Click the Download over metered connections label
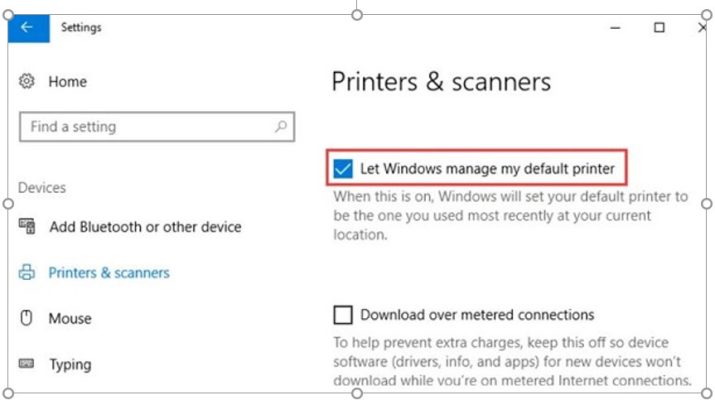This screenshot has height=400, width=715. [x=477, y=315]
